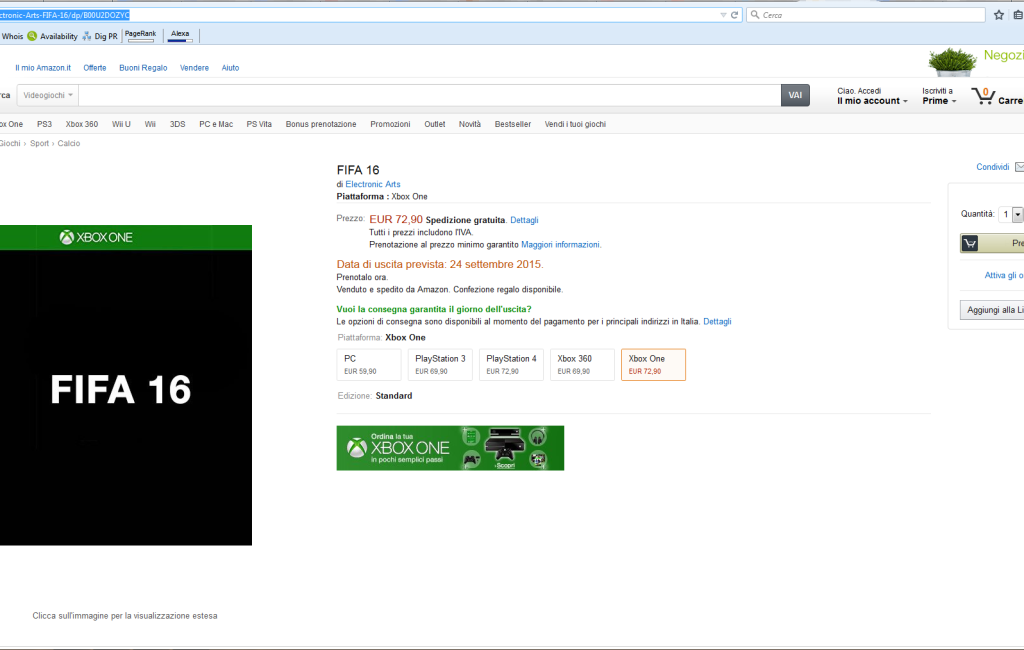Image resolution: width=1024 pixels, height=650 pixels.
Task: Select the Wii U category tab
Action: tap(121, 124)
